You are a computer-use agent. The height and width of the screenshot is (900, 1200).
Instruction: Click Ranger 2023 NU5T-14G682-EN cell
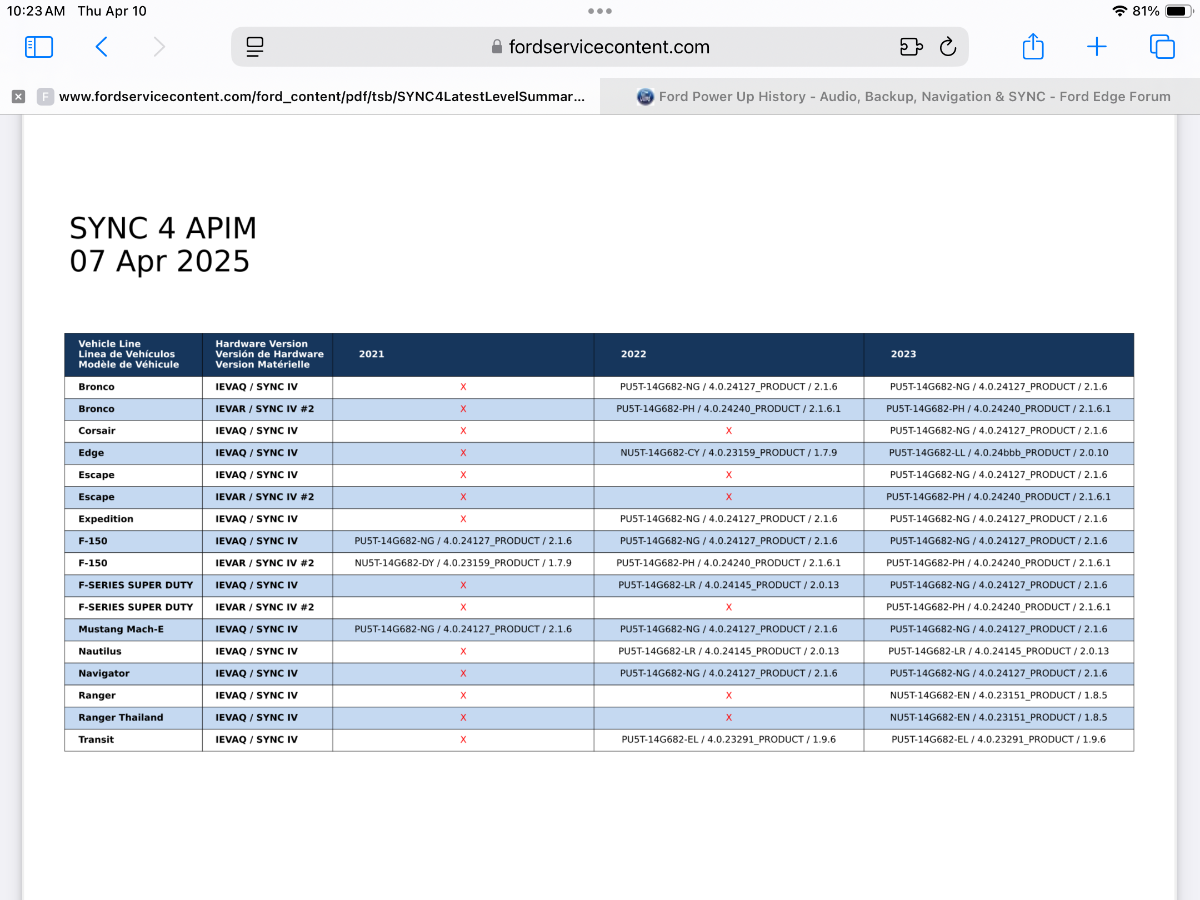tap(999, 695)
